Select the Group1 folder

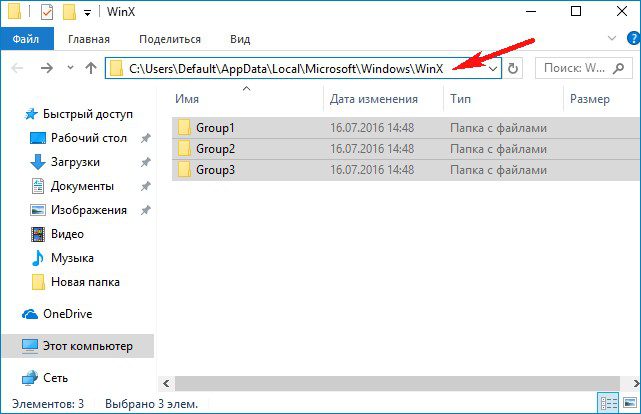406,128
